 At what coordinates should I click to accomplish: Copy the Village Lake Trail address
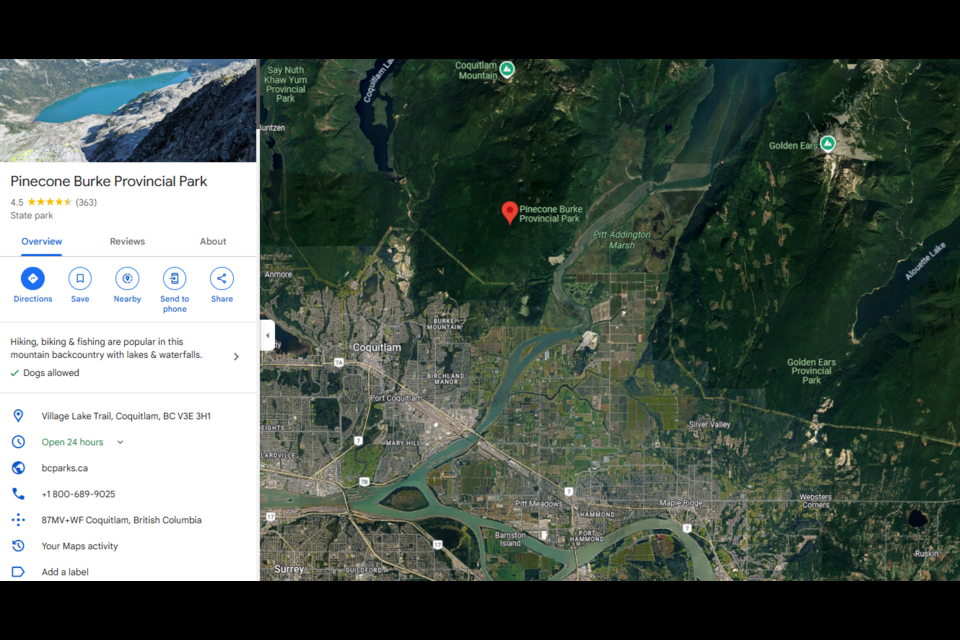[126, 416]
